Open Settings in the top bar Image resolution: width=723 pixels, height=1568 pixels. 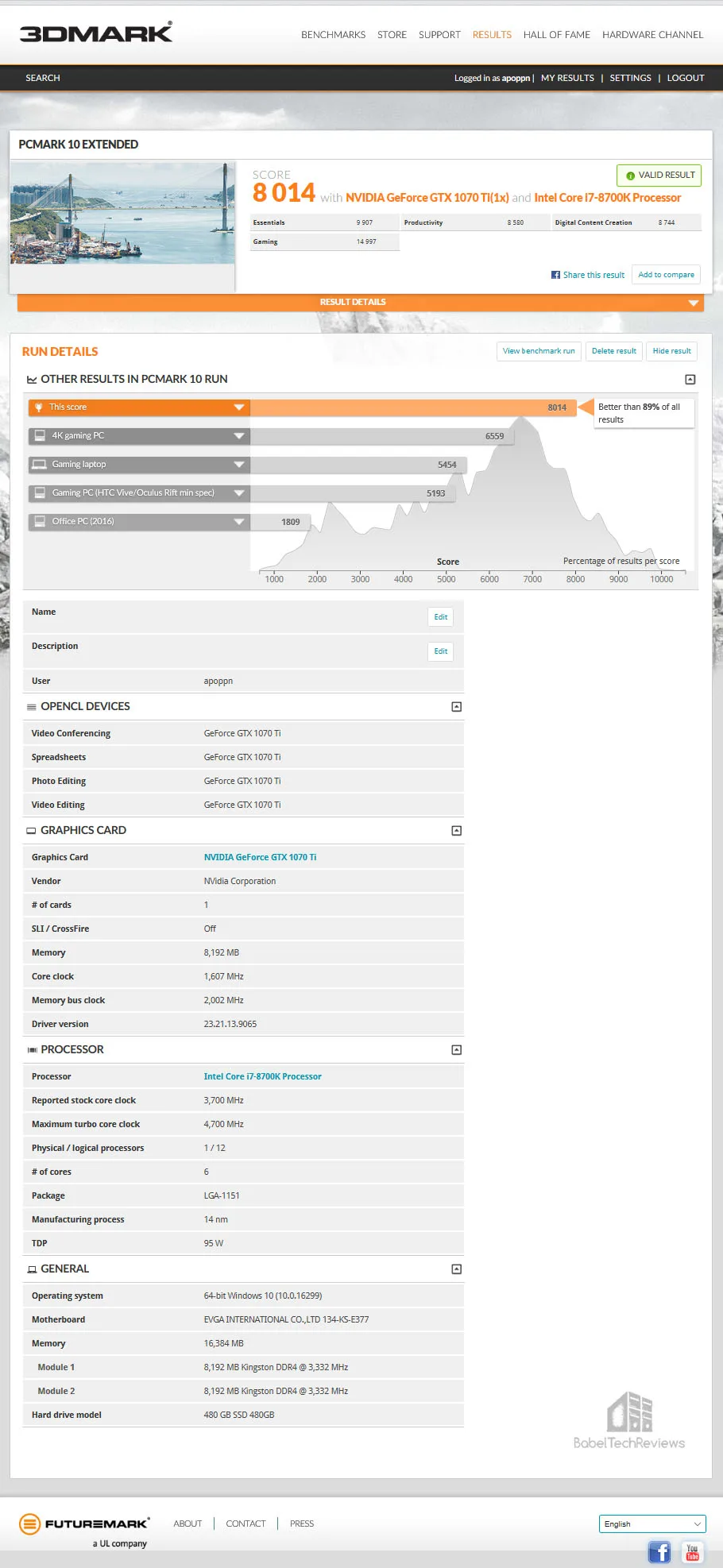630,78
